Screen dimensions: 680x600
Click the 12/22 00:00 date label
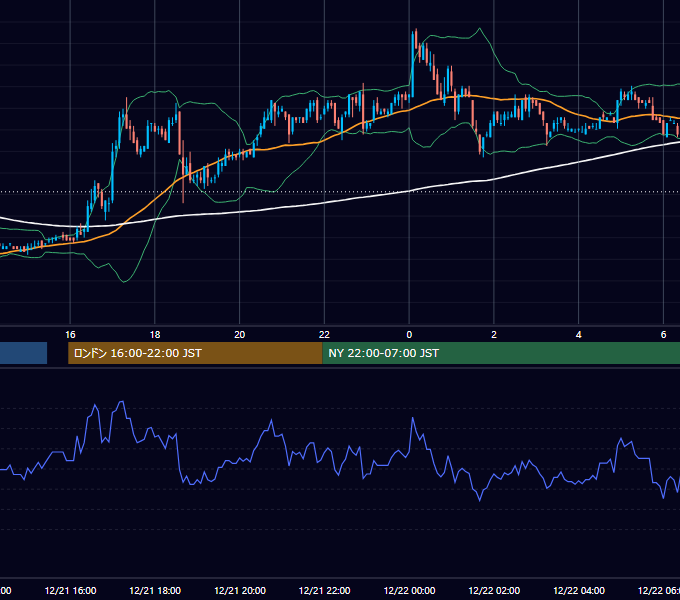[409, 590]
